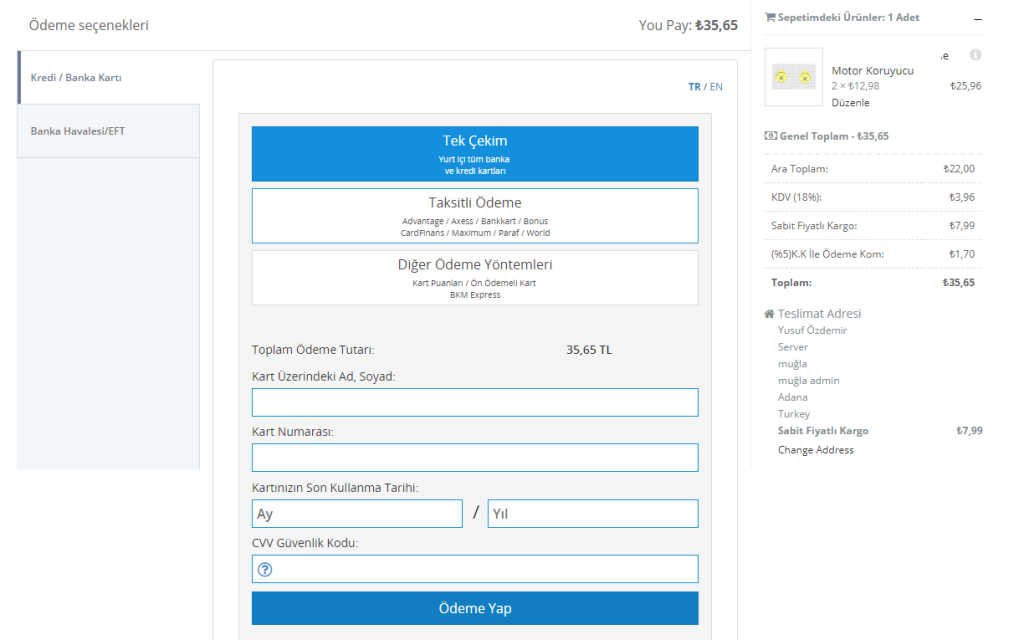
Task: Click the Adana address line
Action: point(793,397)
